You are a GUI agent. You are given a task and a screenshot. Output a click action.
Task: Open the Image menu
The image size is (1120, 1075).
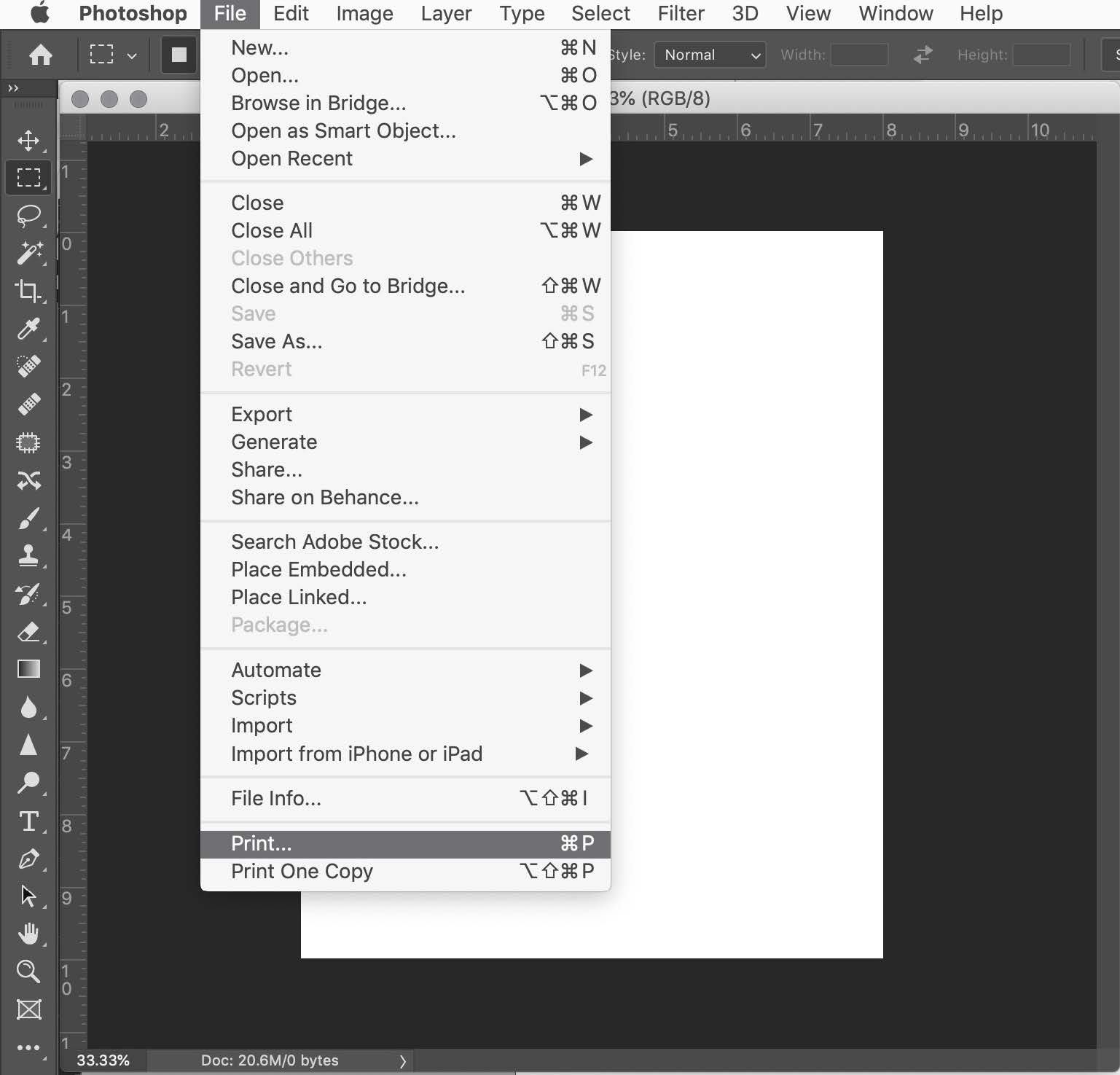click(364, 13)
